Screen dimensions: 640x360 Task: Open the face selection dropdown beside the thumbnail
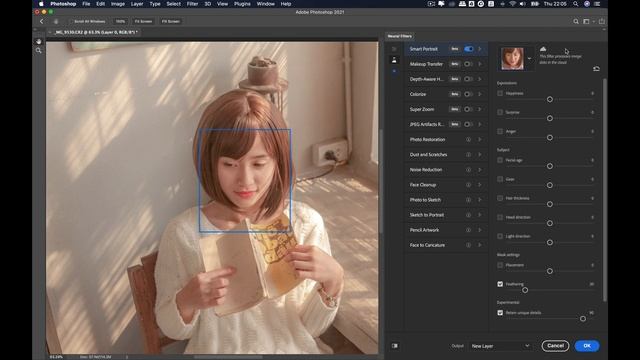(529, 58)
